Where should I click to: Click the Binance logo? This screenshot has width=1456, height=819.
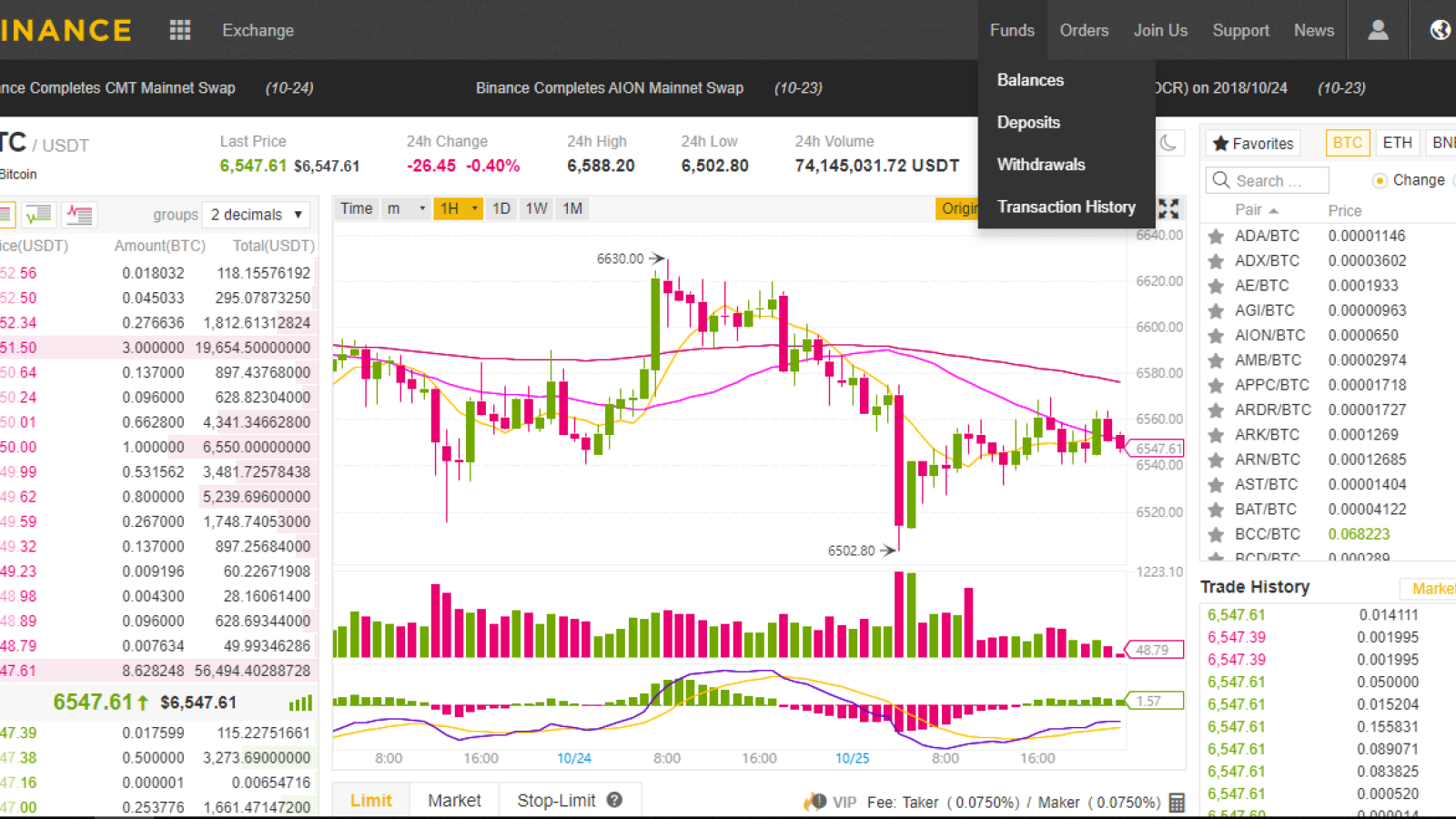66,30
